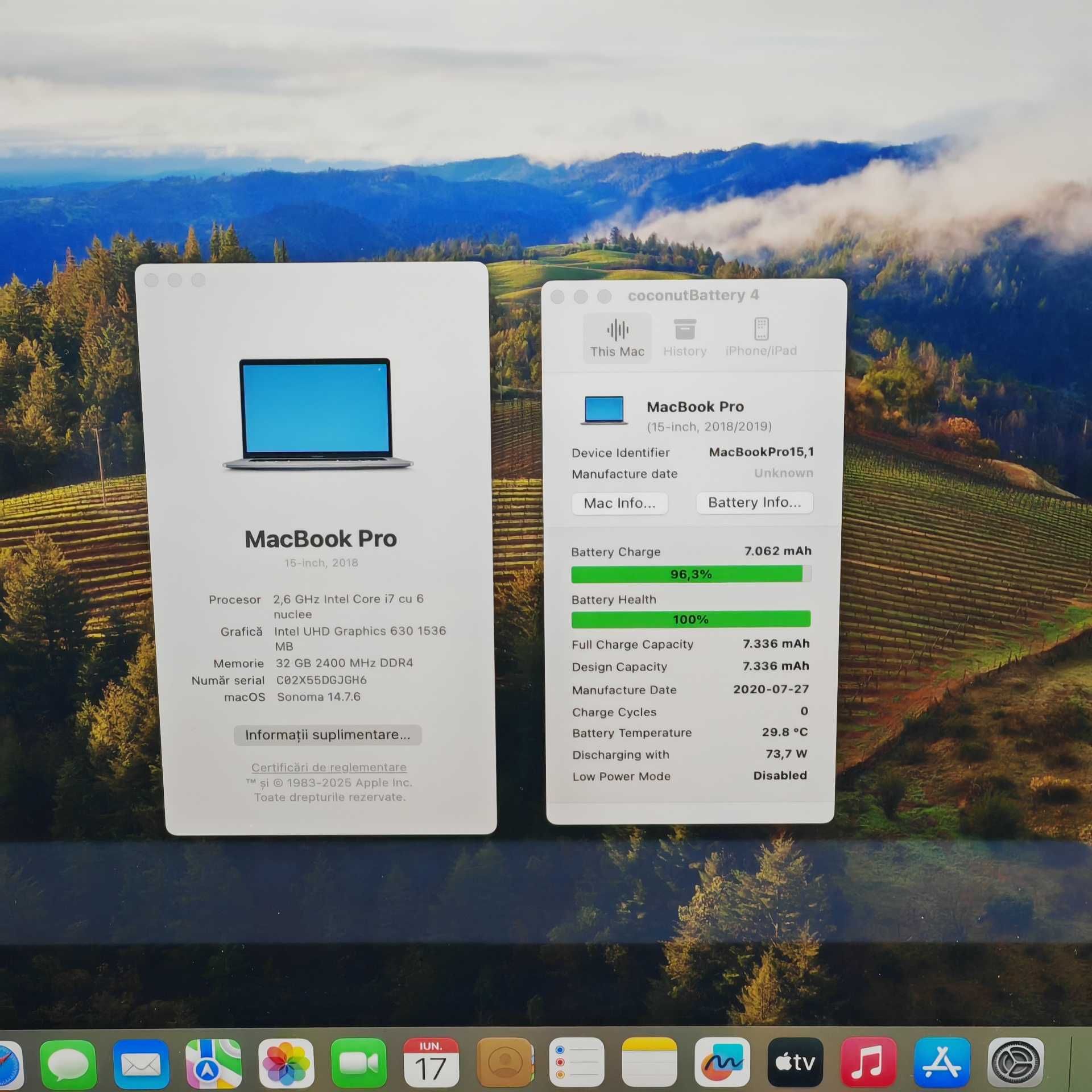Click the Battery Health 100% bar

click(691, 619)
